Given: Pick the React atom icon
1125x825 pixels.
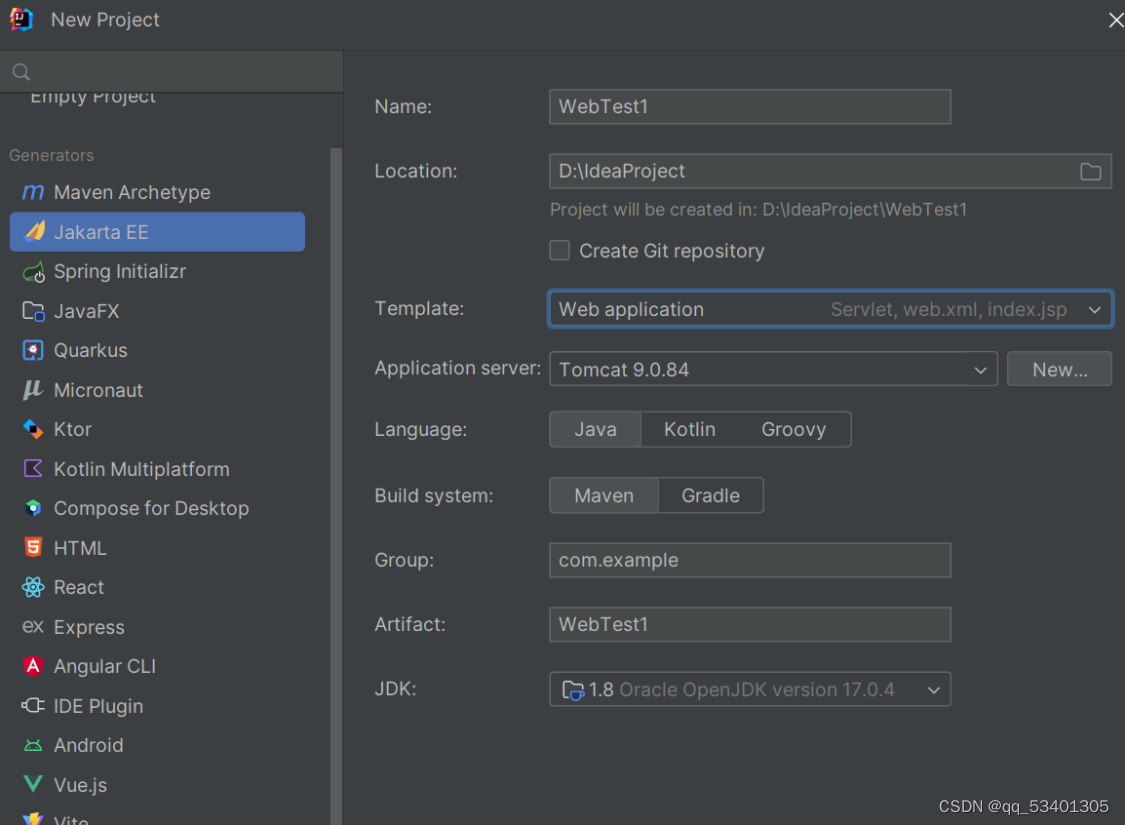Looking at the screenshot, I should [x=33, y=587].
